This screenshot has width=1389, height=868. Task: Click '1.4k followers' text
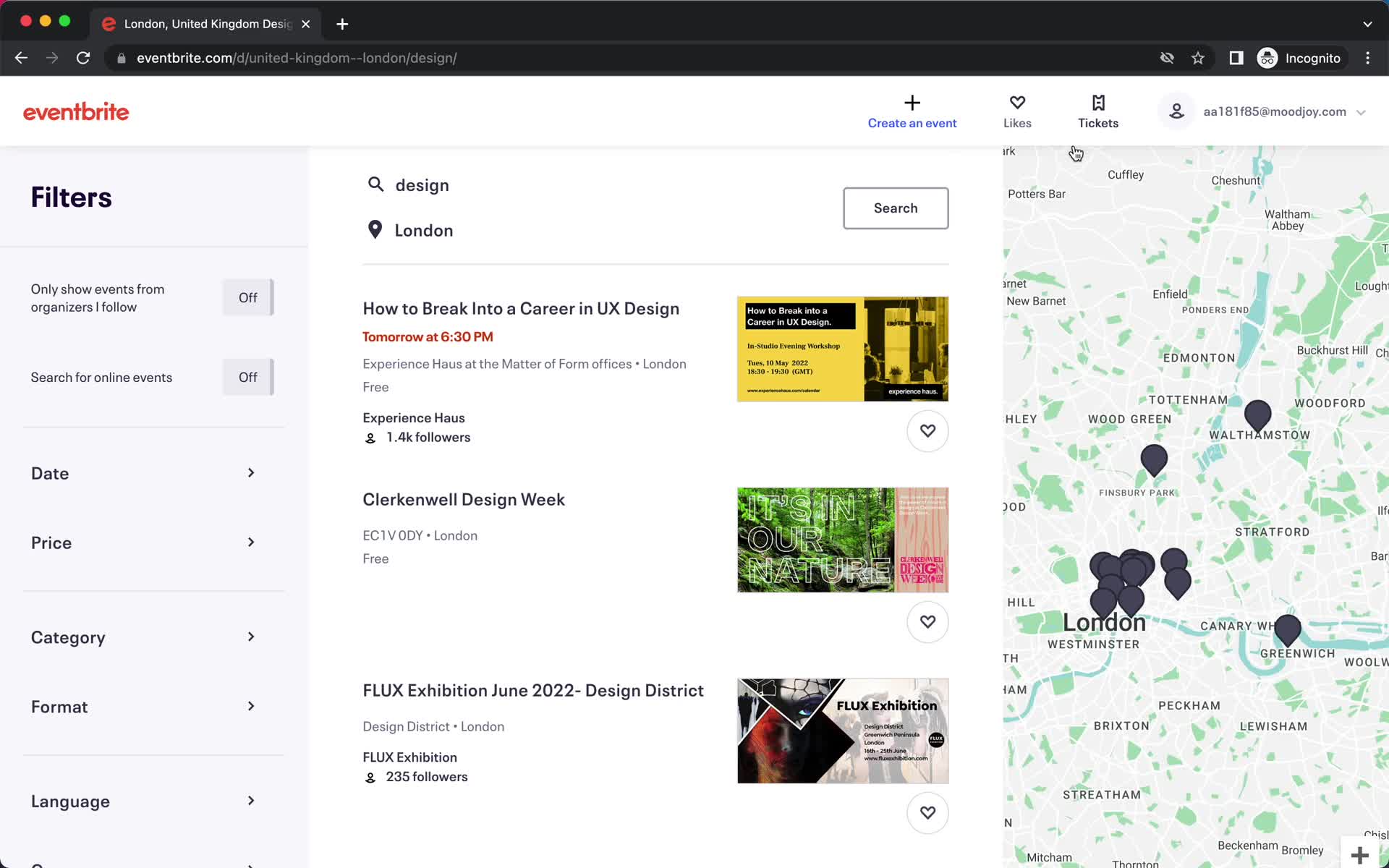pyautogui.click(x=428, y=438)
